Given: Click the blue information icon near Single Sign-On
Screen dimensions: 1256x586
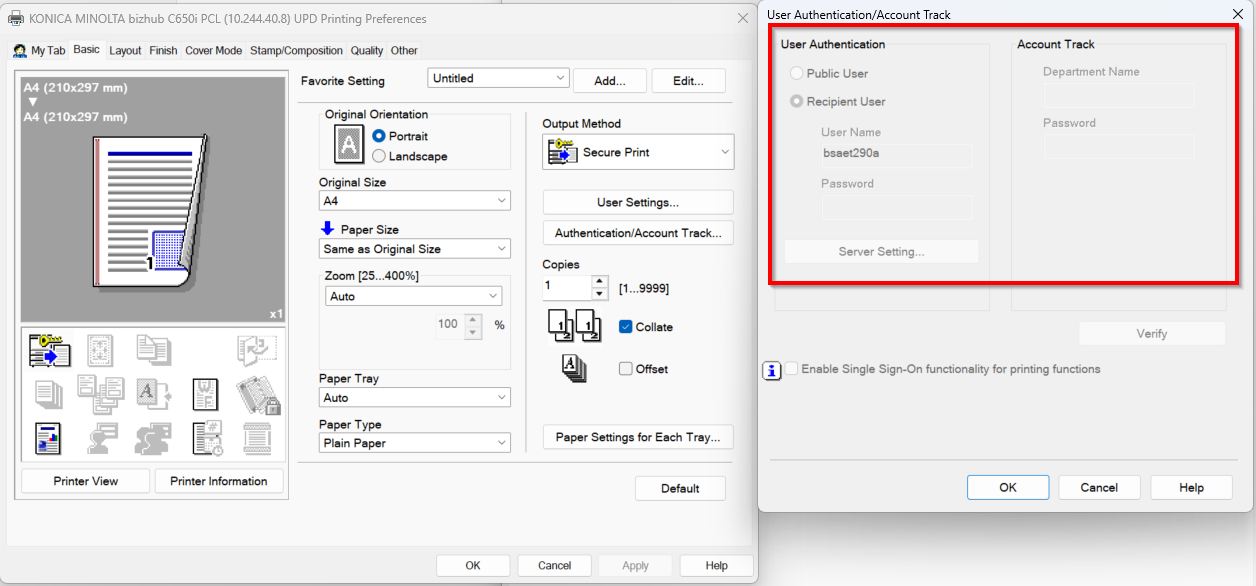Looking at the screenshot, I should 771,370.
